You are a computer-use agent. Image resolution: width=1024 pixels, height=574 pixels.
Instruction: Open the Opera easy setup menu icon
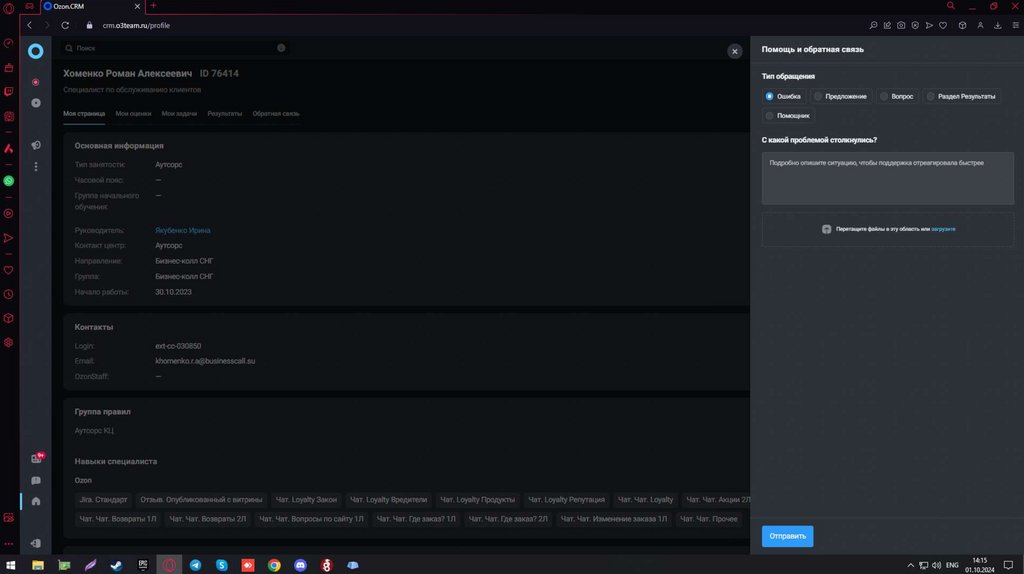[x=1016, y=25]
